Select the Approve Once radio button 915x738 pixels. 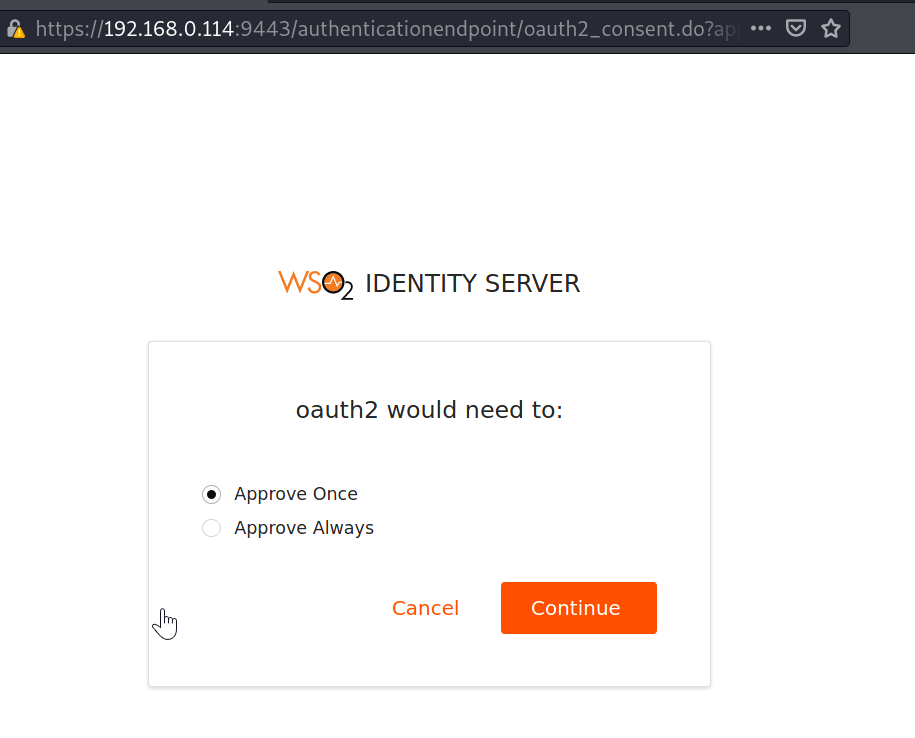(211, 494)
